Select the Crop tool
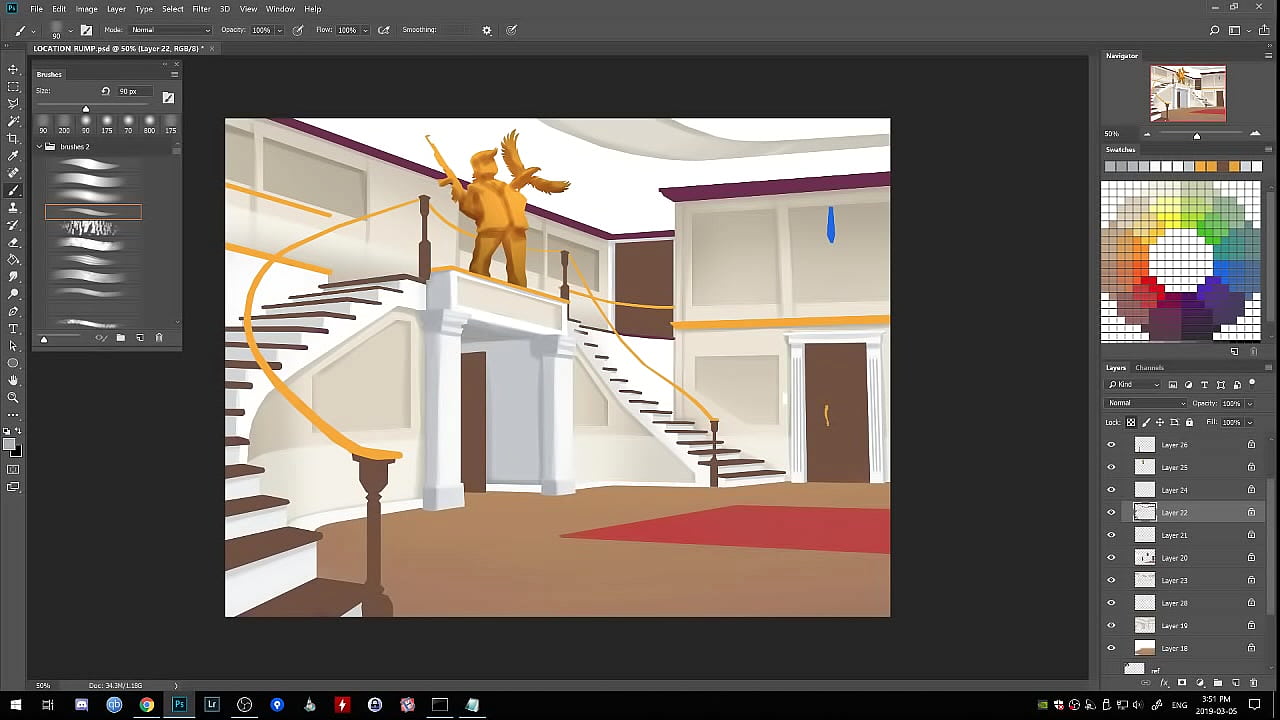This screenshot has width=1280, height=720. click(x=13, y=138)
